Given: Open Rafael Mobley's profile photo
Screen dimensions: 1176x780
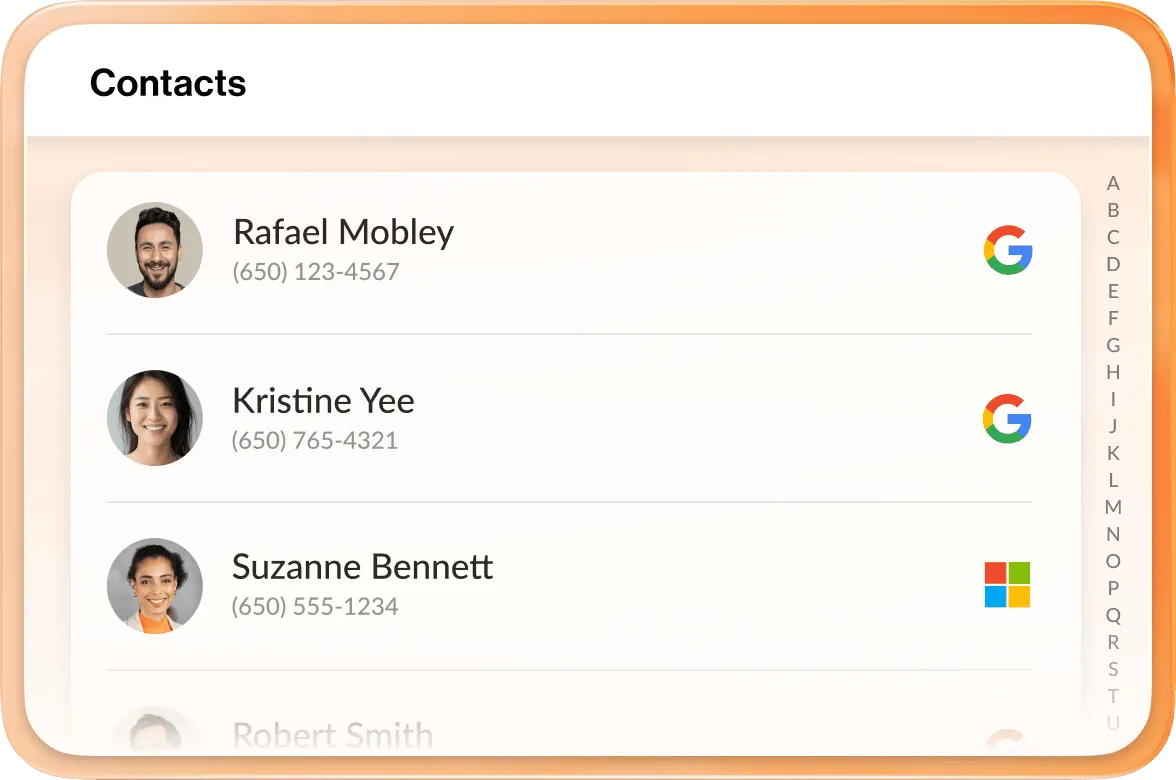Looking at the screenshot, I should [155, 250].
